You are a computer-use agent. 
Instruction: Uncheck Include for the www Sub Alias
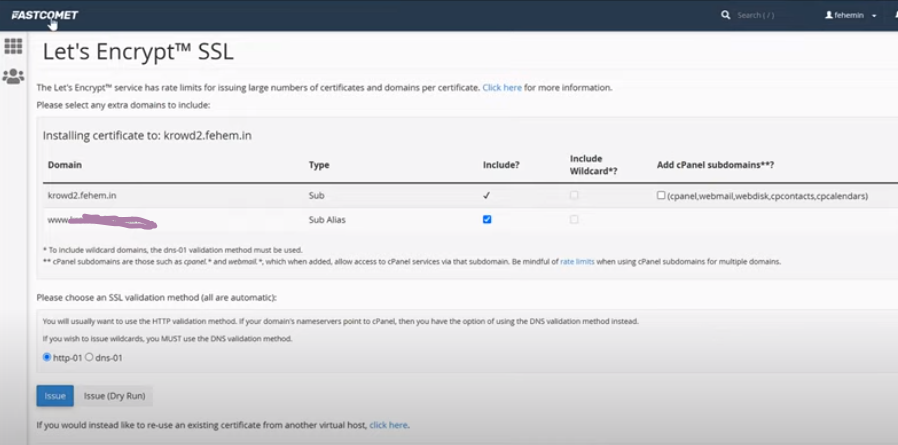(x=487, y=219)
